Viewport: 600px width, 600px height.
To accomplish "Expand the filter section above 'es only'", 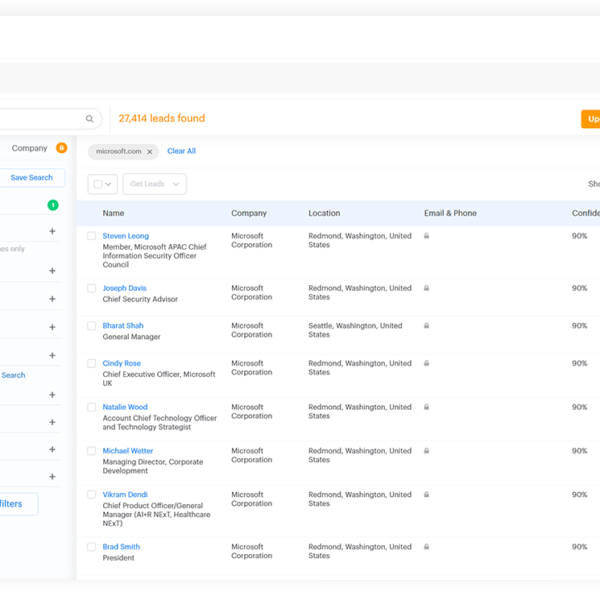I will (52, 231).
